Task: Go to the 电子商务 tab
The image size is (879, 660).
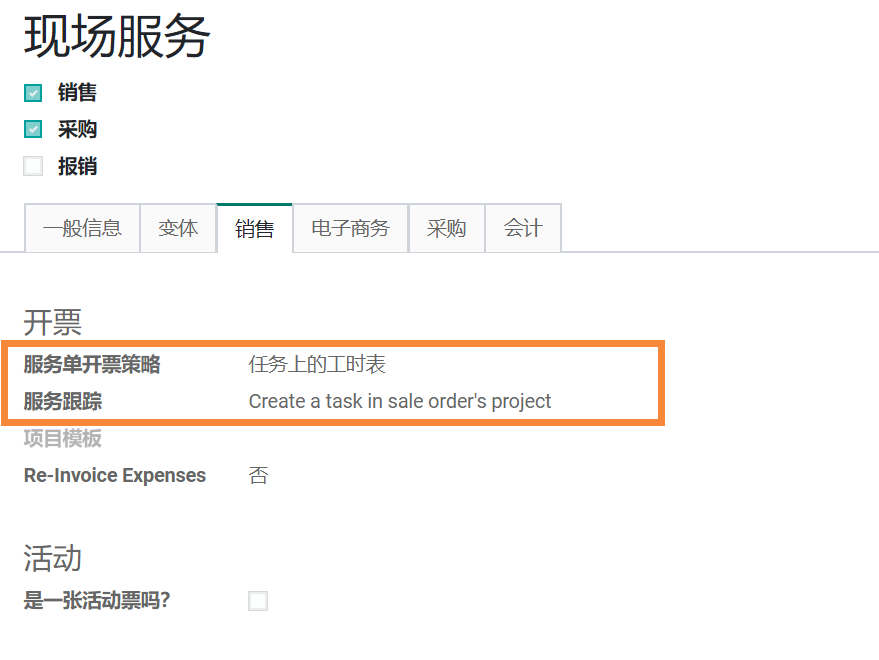Action: pyautogui.click(x=350, y=228)
